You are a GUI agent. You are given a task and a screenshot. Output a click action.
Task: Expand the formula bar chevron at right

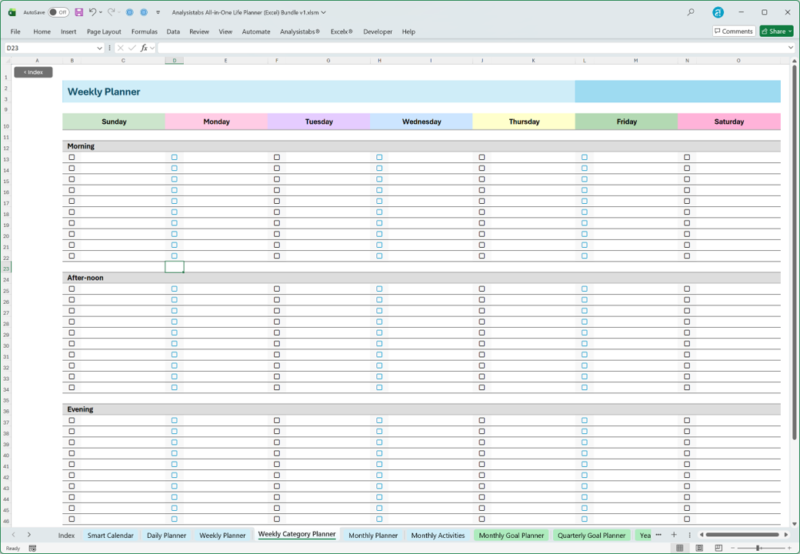coord(791,48)
